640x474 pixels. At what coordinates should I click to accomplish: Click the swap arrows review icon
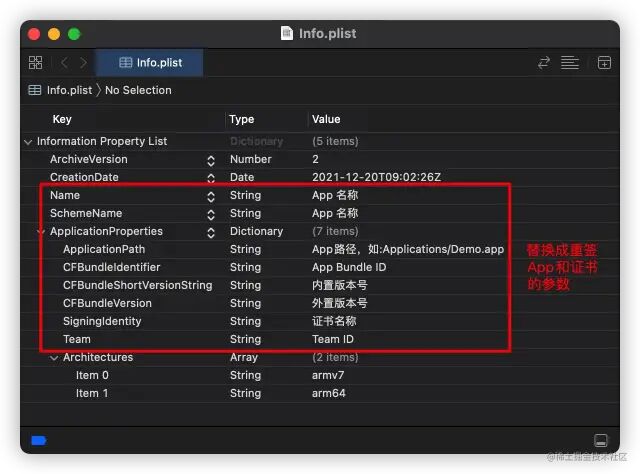click(x=544, y=62)
